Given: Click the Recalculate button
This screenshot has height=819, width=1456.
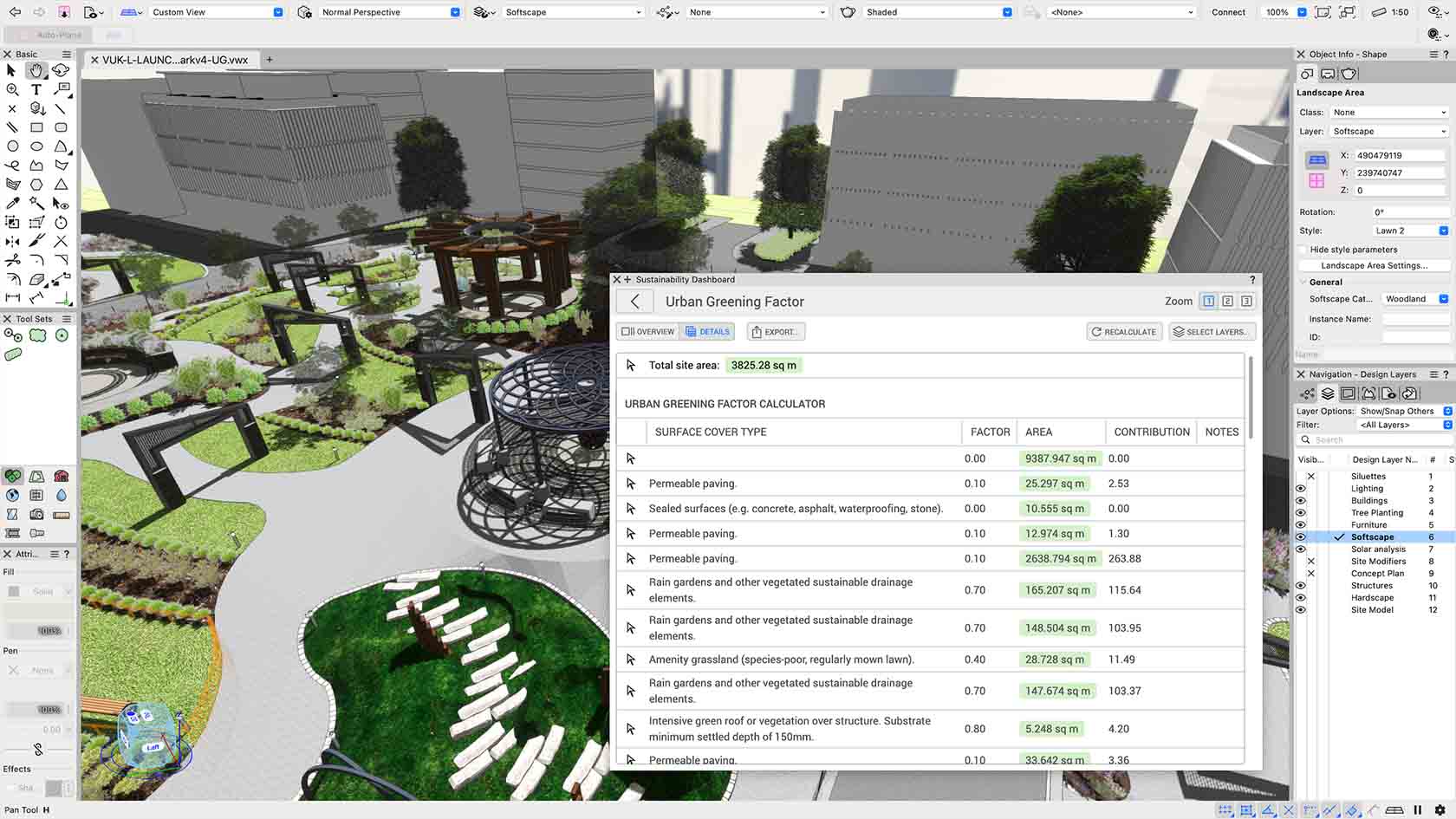Looking at the screenshot, I should (x=1123, y=332).
